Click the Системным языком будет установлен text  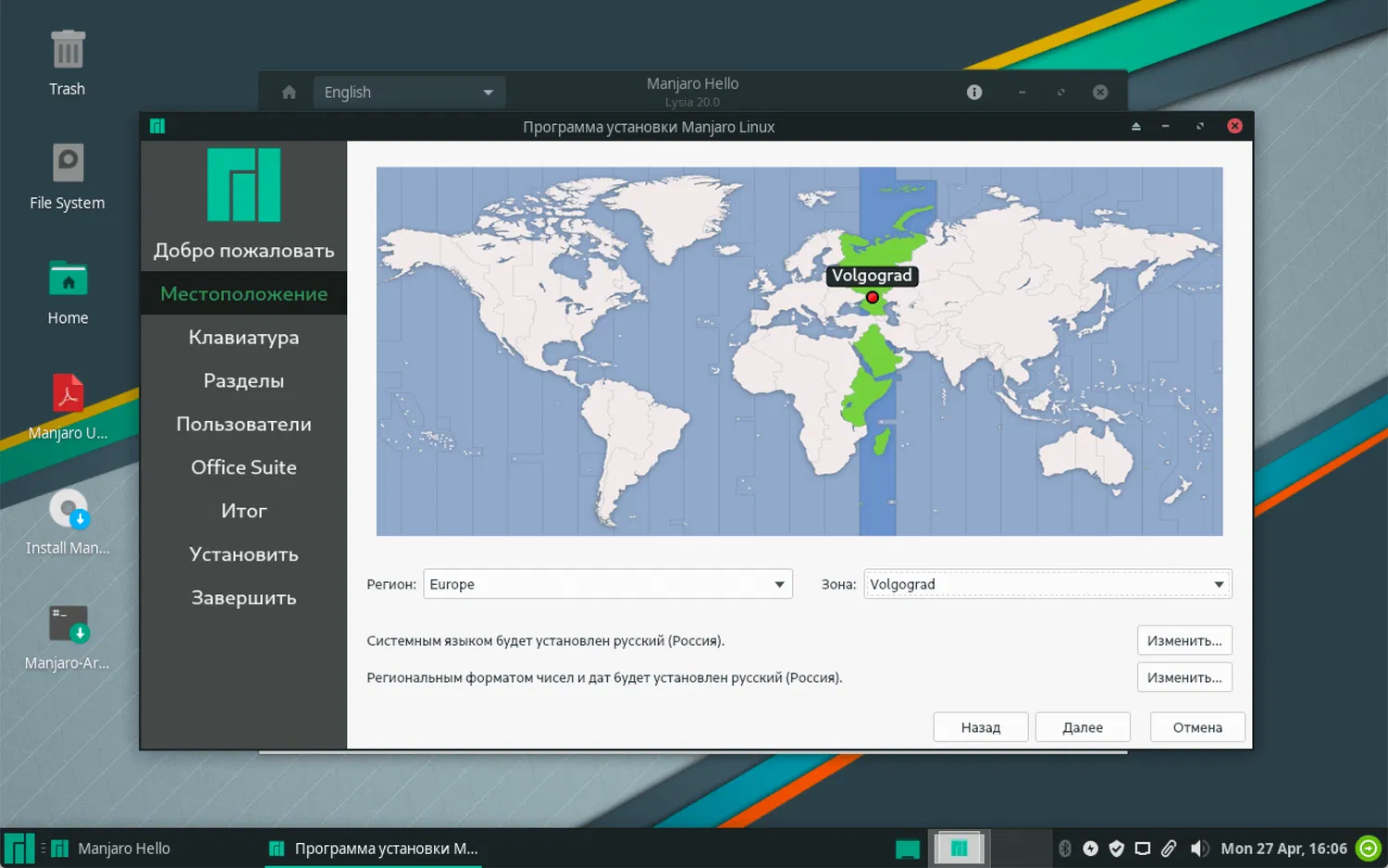pyautogui.click(x=545, y=640)
